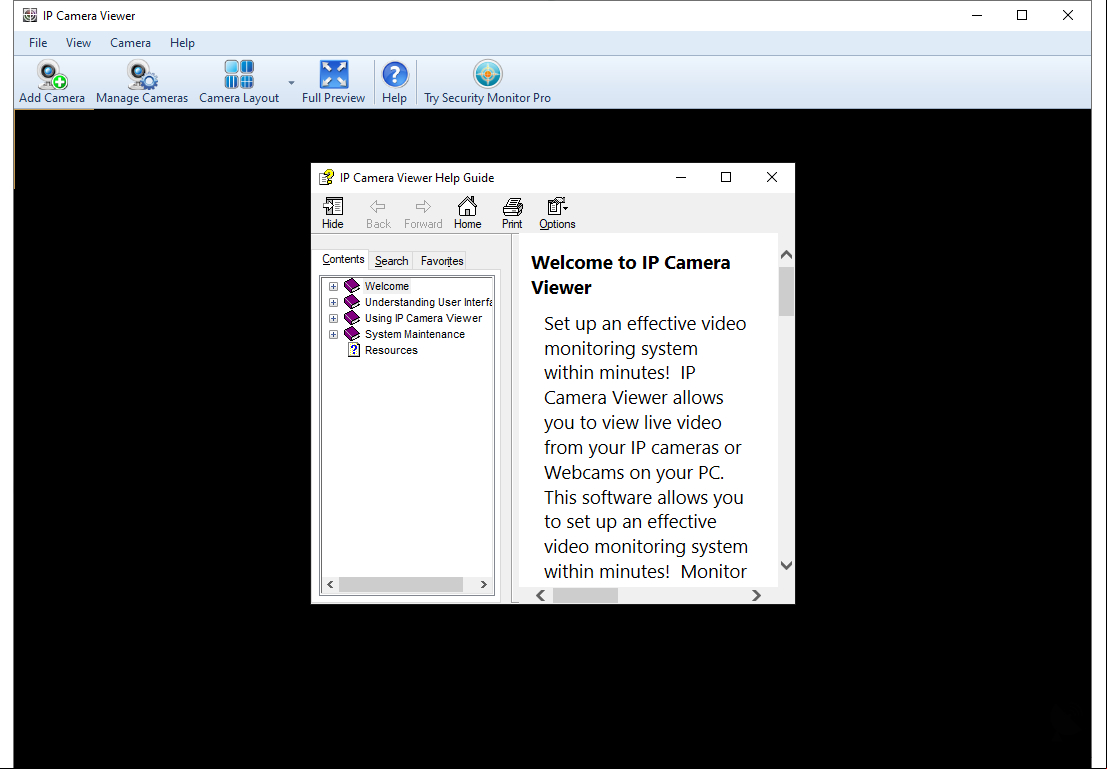Open the View menu

coord(78,43)
